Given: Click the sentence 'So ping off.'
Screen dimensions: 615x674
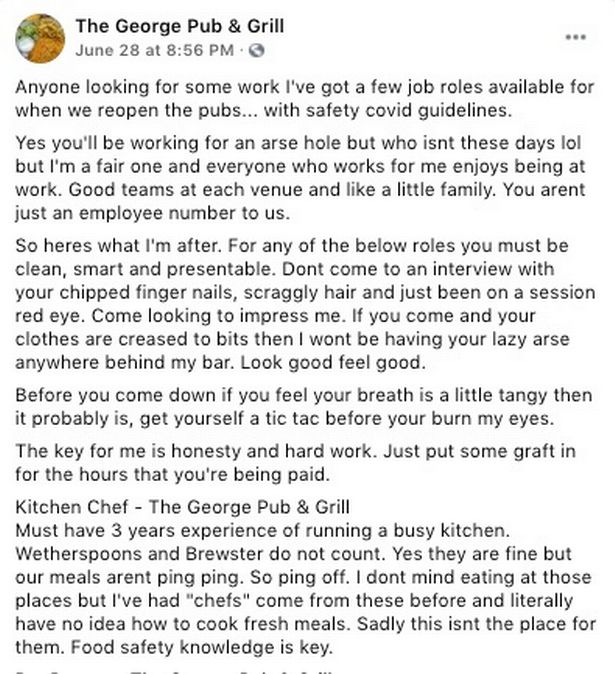Looking at the screenshot, I should coord(300,577).
